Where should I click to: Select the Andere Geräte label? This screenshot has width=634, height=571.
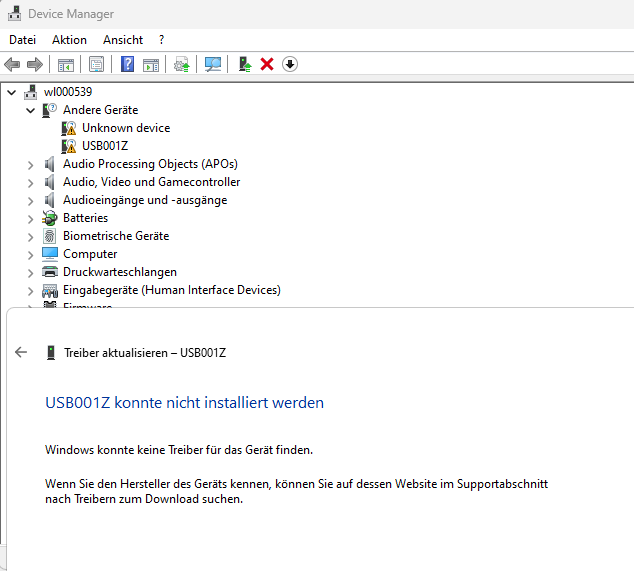[x=100, y=110]
